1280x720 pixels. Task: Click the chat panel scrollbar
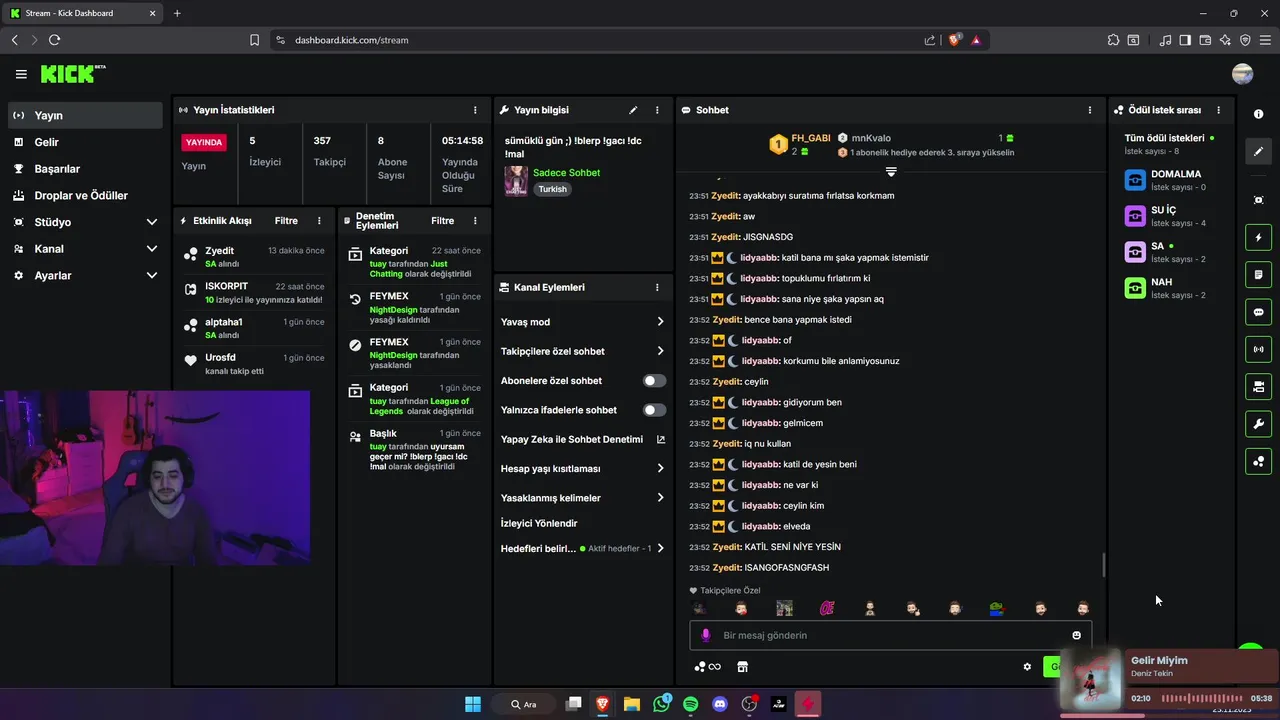(x=1104, y=565)
